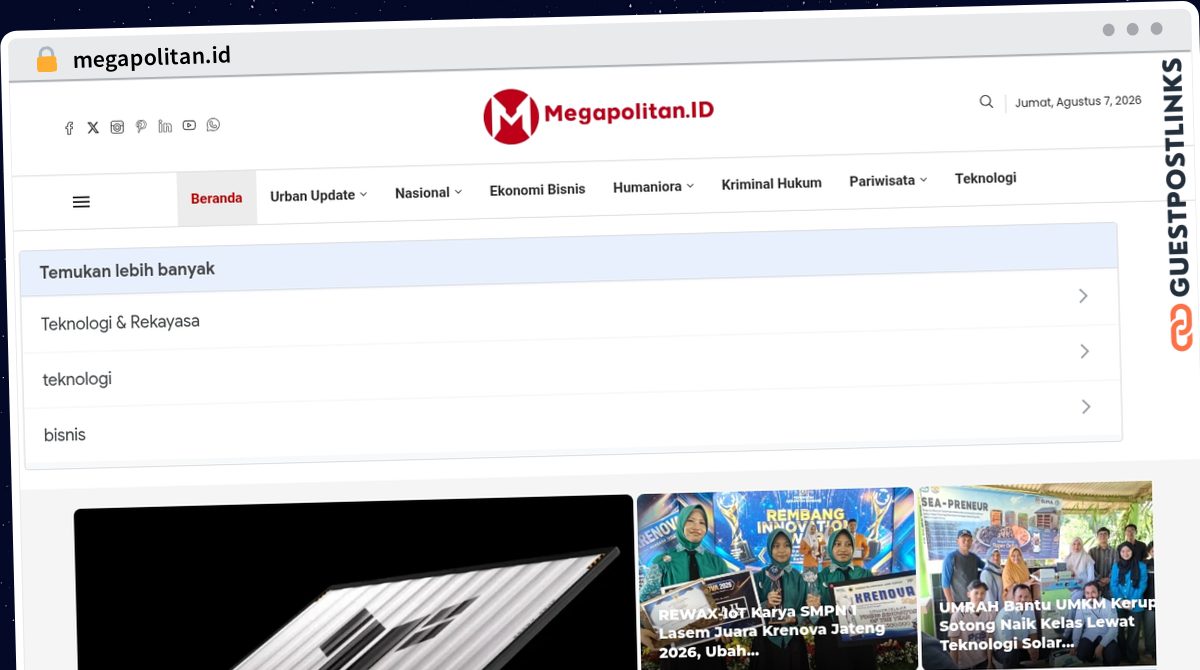Viewport: 1200px width, 670px height.
Task: Open Ekonomi Bisnis section
Action: [537, 190]
